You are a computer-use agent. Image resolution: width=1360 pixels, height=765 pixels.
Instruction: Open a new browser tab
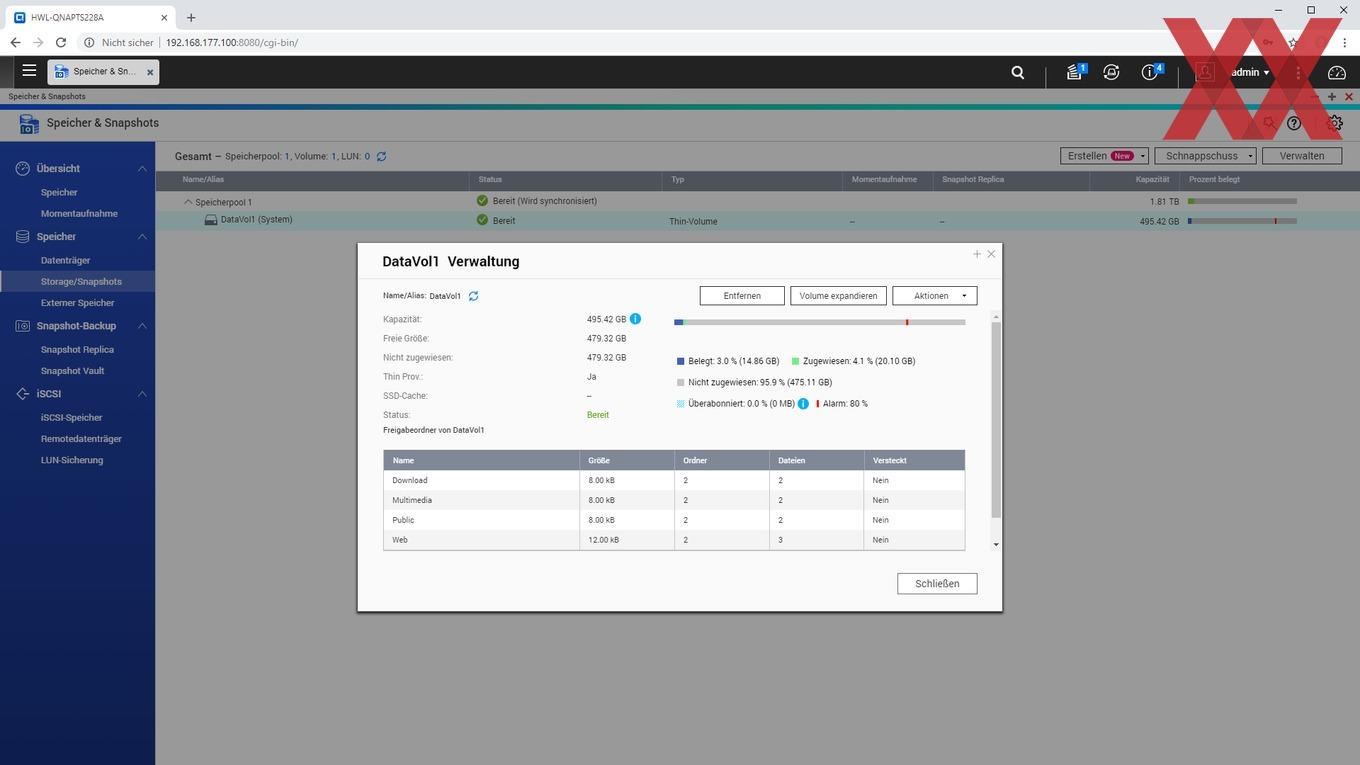(191, 17)
